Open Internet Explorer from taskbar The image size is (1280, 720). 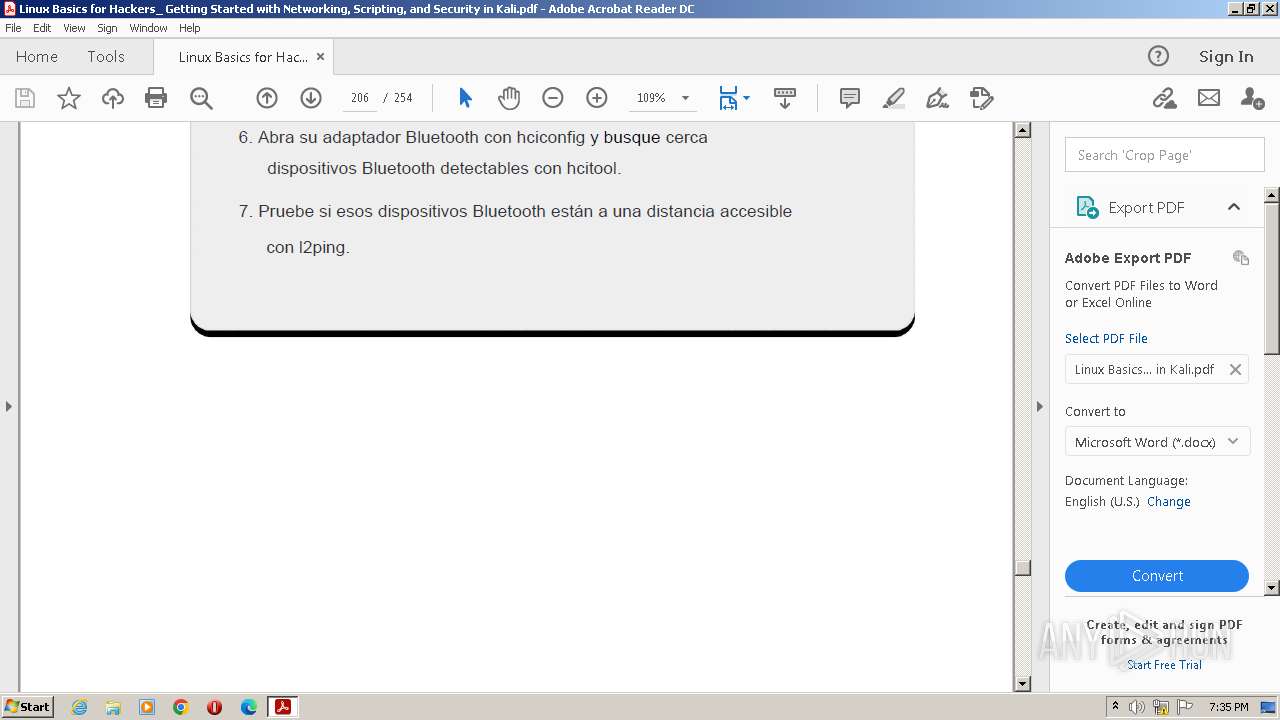tap(79, 707)
